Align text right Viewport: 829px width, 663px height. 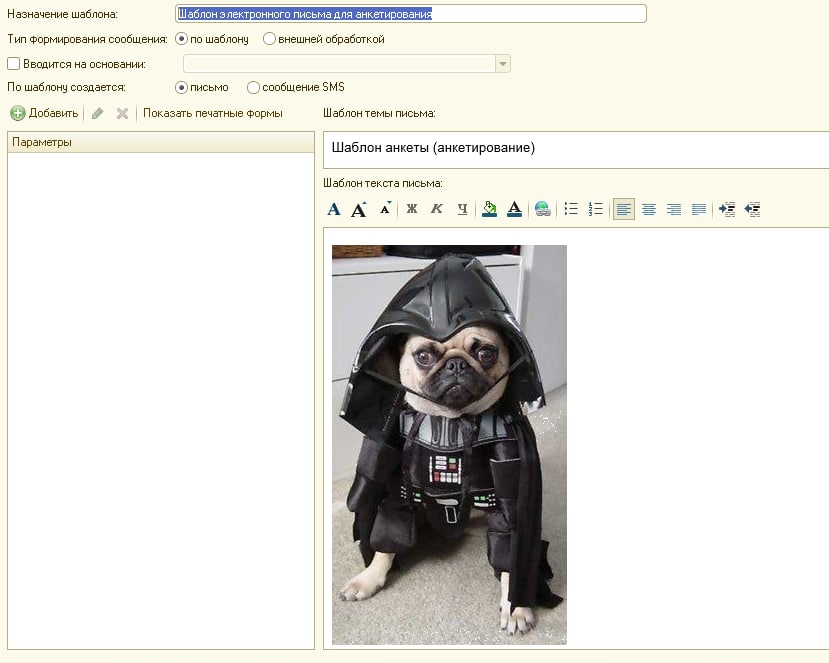coord(674,209)
